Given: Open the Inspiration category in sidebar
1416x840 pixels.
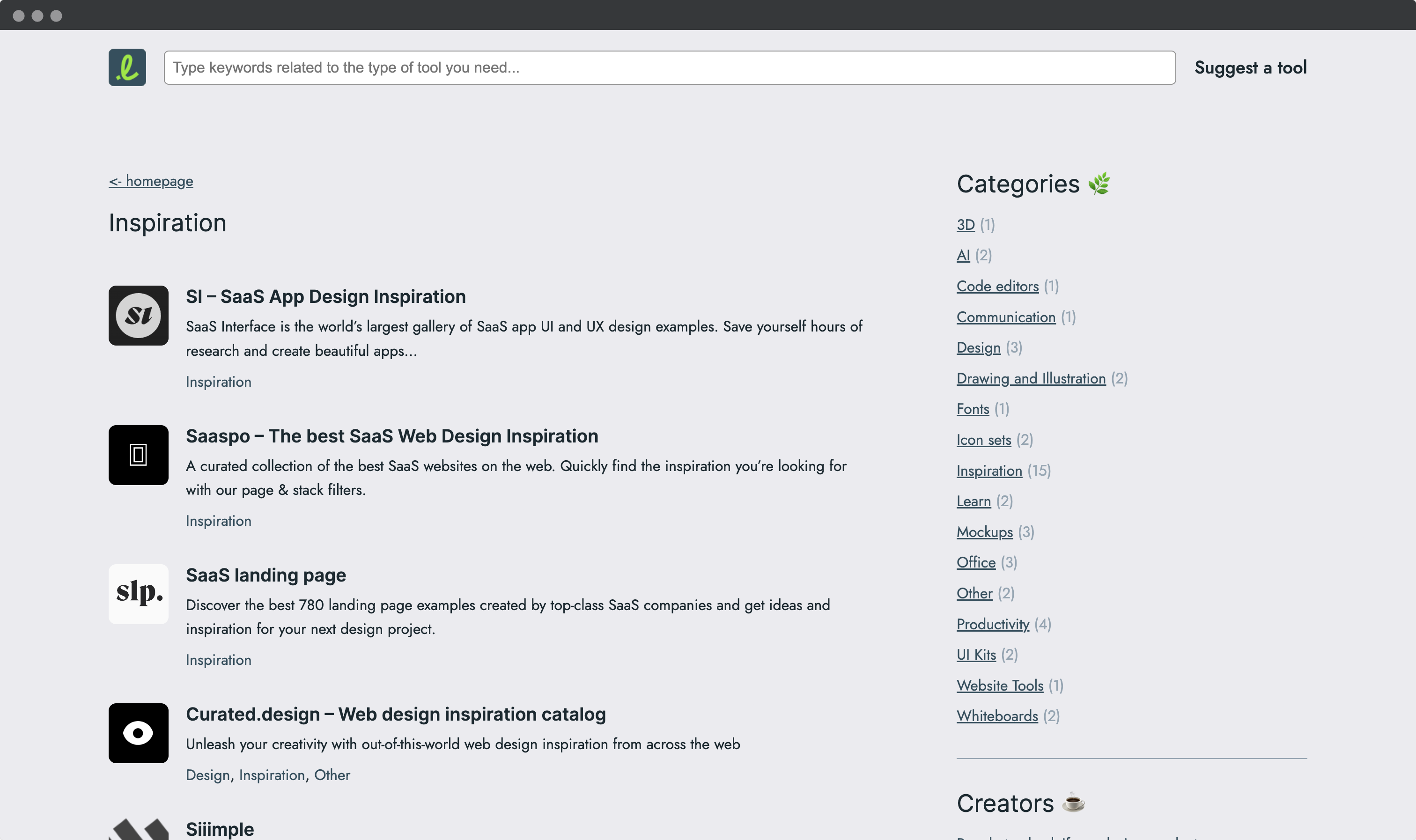Looking at the screenshot, I should [x=989, y=471].
